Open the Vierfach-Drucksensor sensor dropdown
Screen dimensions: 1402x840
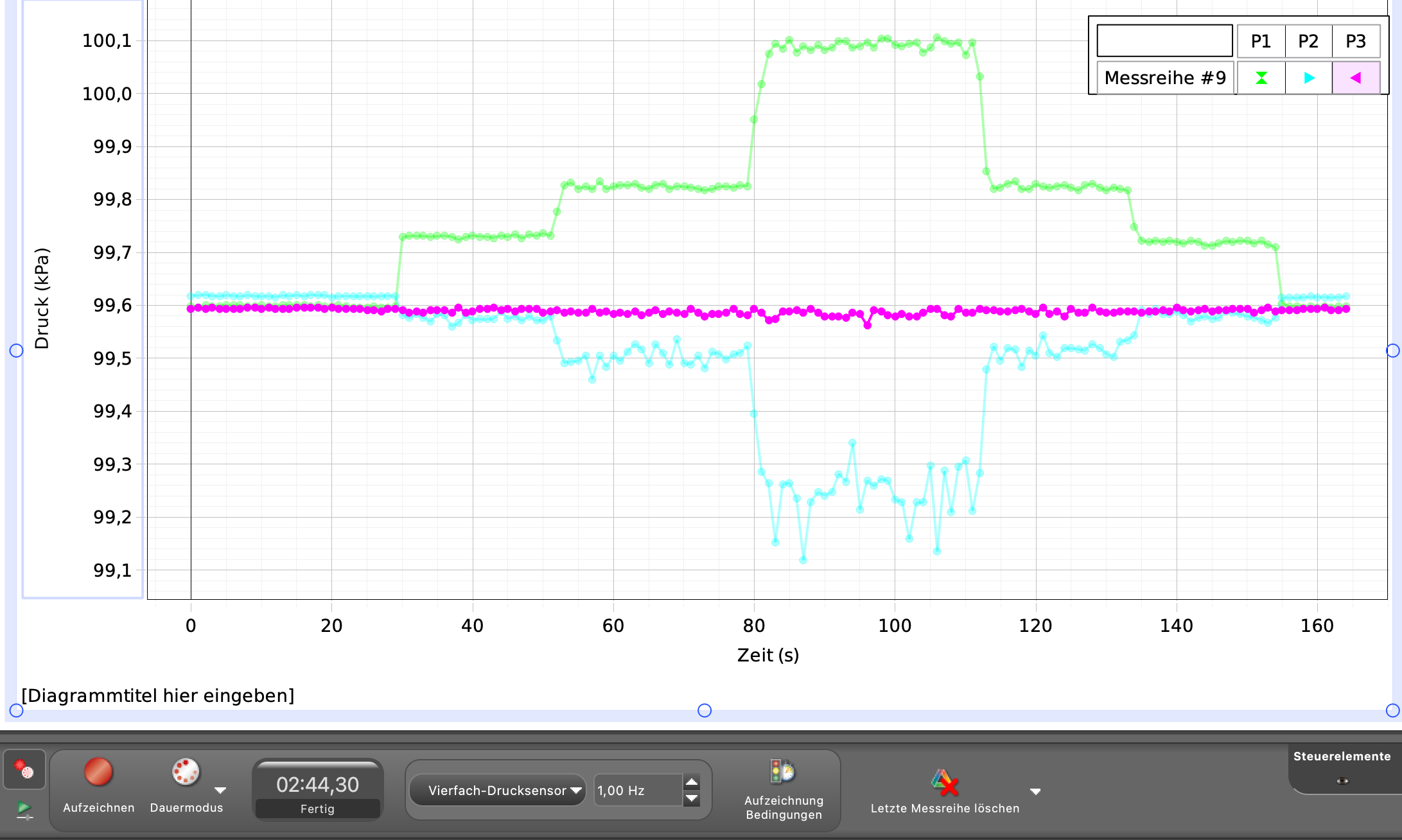tap(498, 791)
